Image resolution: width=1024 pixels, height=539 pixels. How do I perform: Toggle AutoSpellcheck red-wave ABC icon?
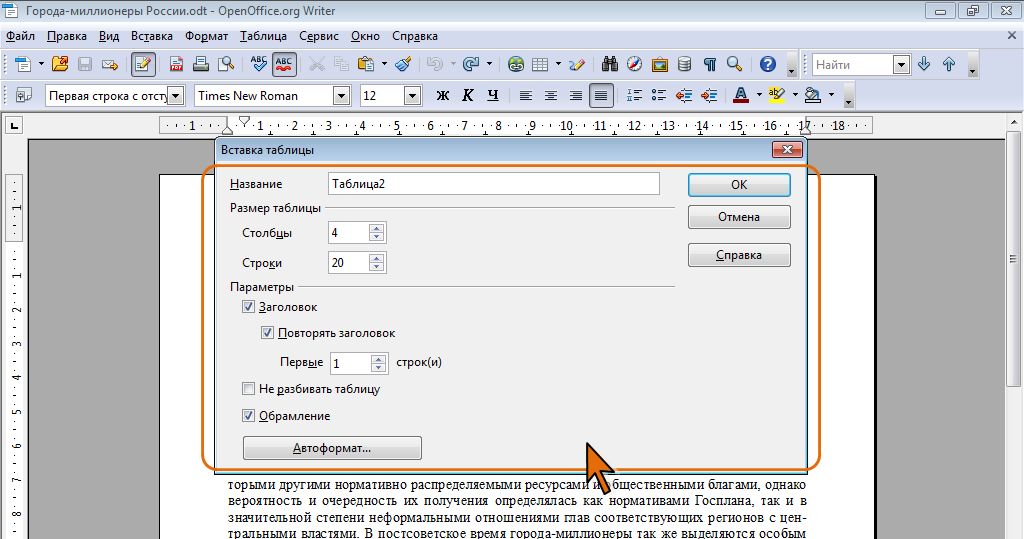pyautogui.click(x=284, y=64)
